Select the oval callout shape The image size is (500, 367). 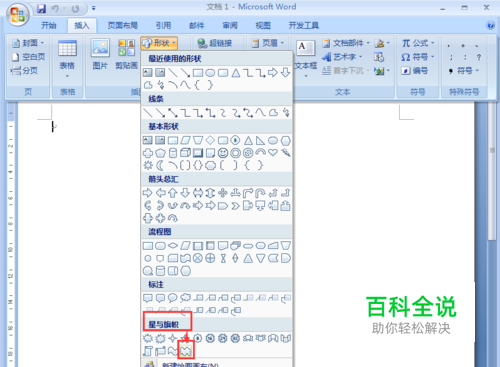tap(173, 298)
